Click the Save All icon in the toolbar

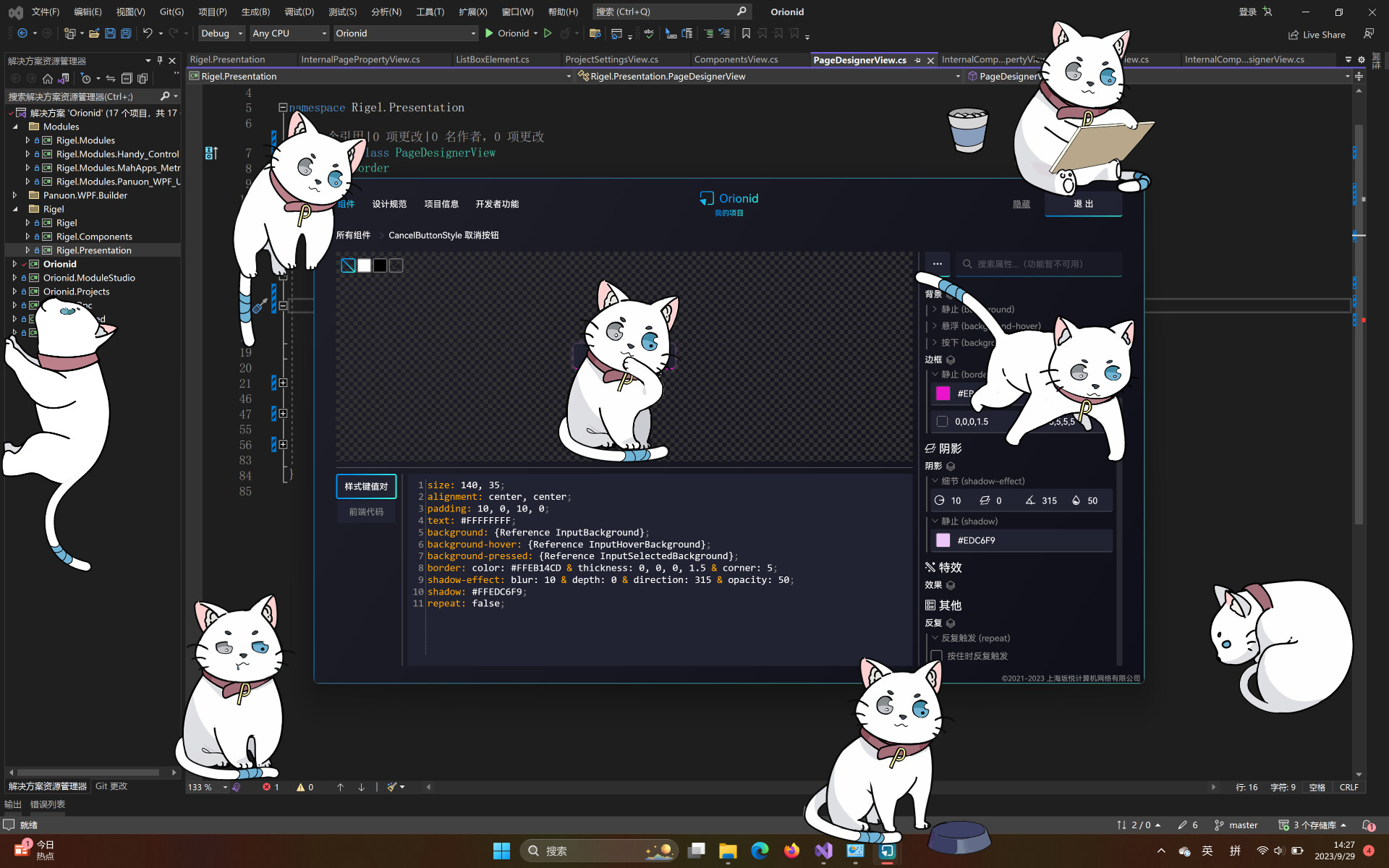coord(124,33)
